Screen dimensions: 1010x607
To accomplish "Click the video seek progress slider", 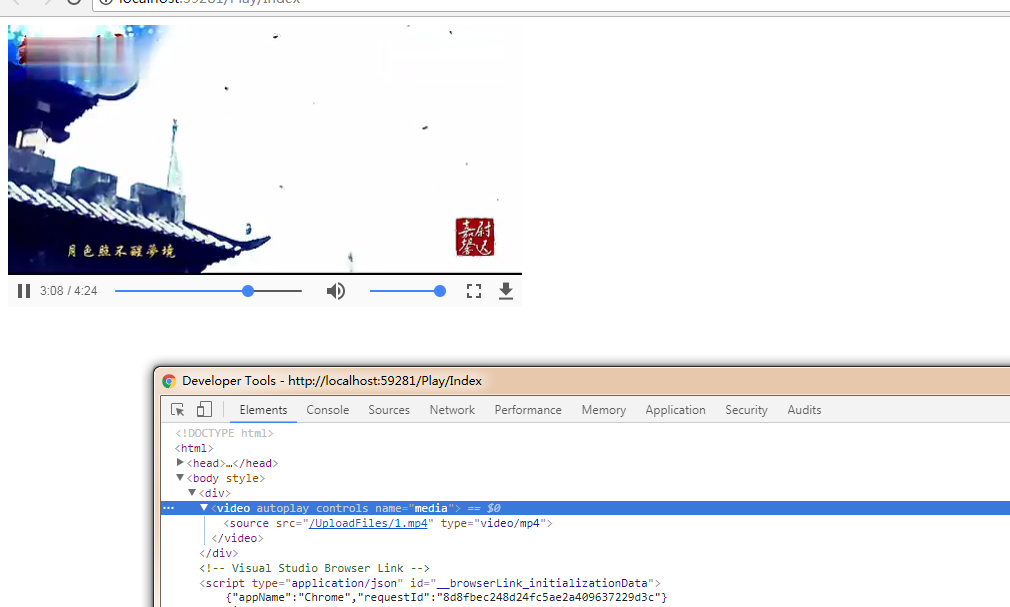I will click(208, 291).
